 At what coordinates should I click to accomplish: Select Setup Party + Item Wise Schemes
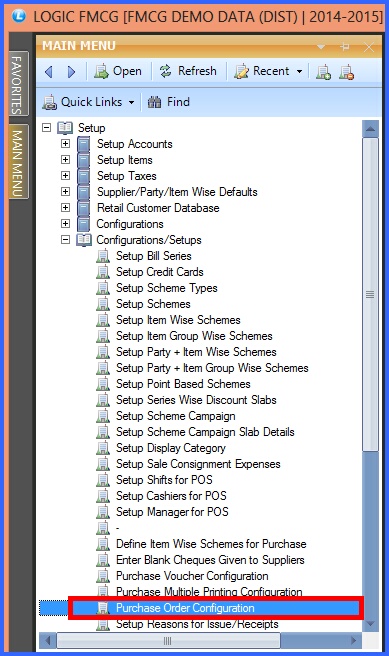[x=196, y=352]
